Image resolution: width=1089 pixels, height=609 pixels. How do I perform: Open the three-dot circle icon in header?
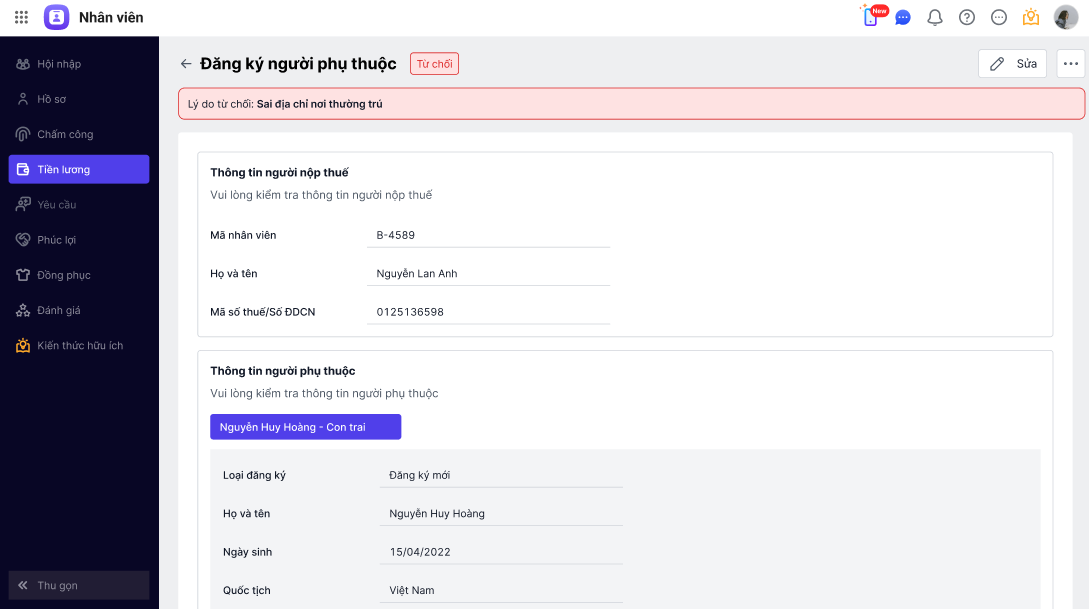[999, 17]
